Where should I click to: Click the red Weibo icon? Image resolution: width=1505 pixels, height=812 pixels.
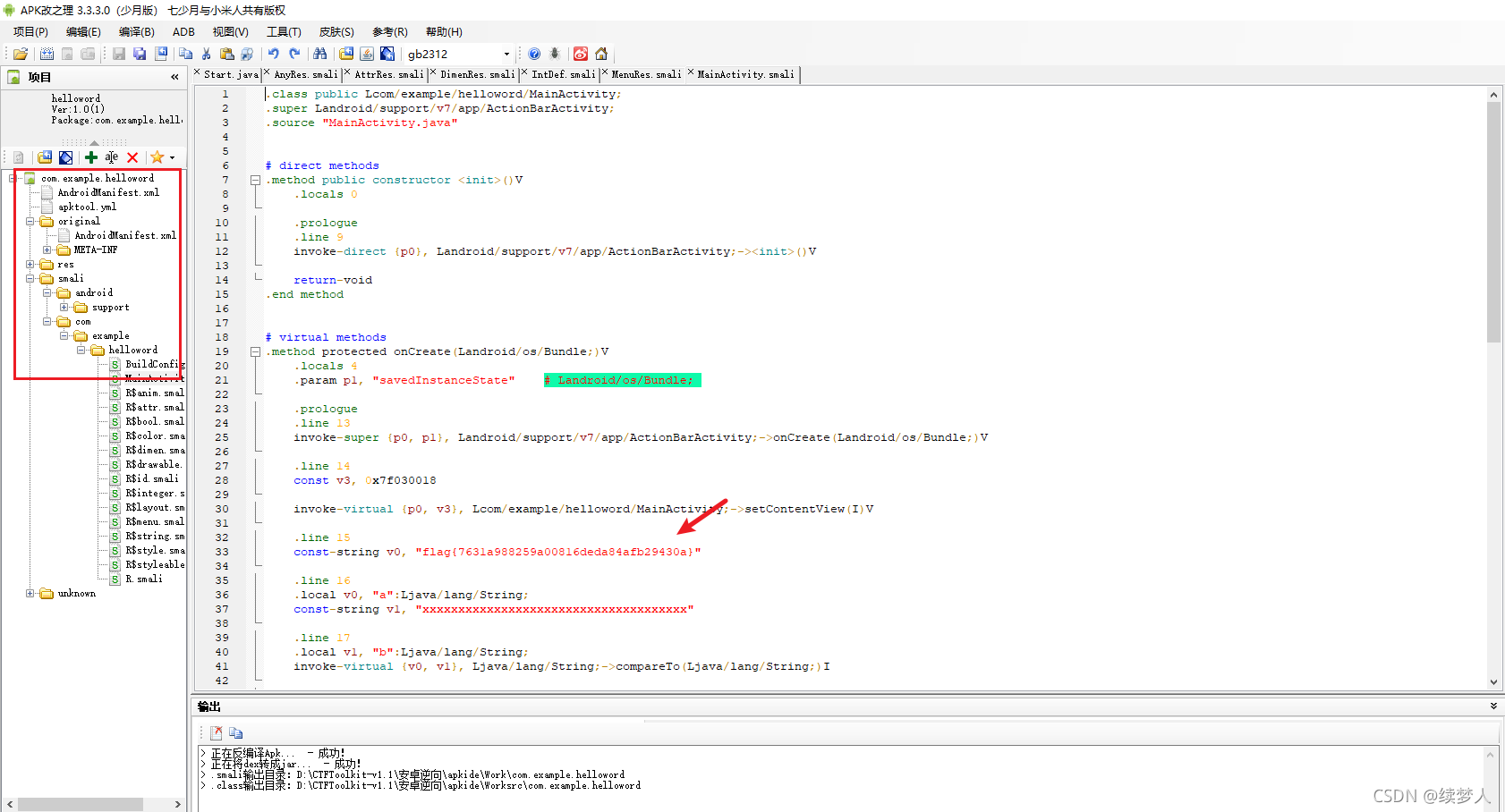pyautogui.click(x=581, y=54)
